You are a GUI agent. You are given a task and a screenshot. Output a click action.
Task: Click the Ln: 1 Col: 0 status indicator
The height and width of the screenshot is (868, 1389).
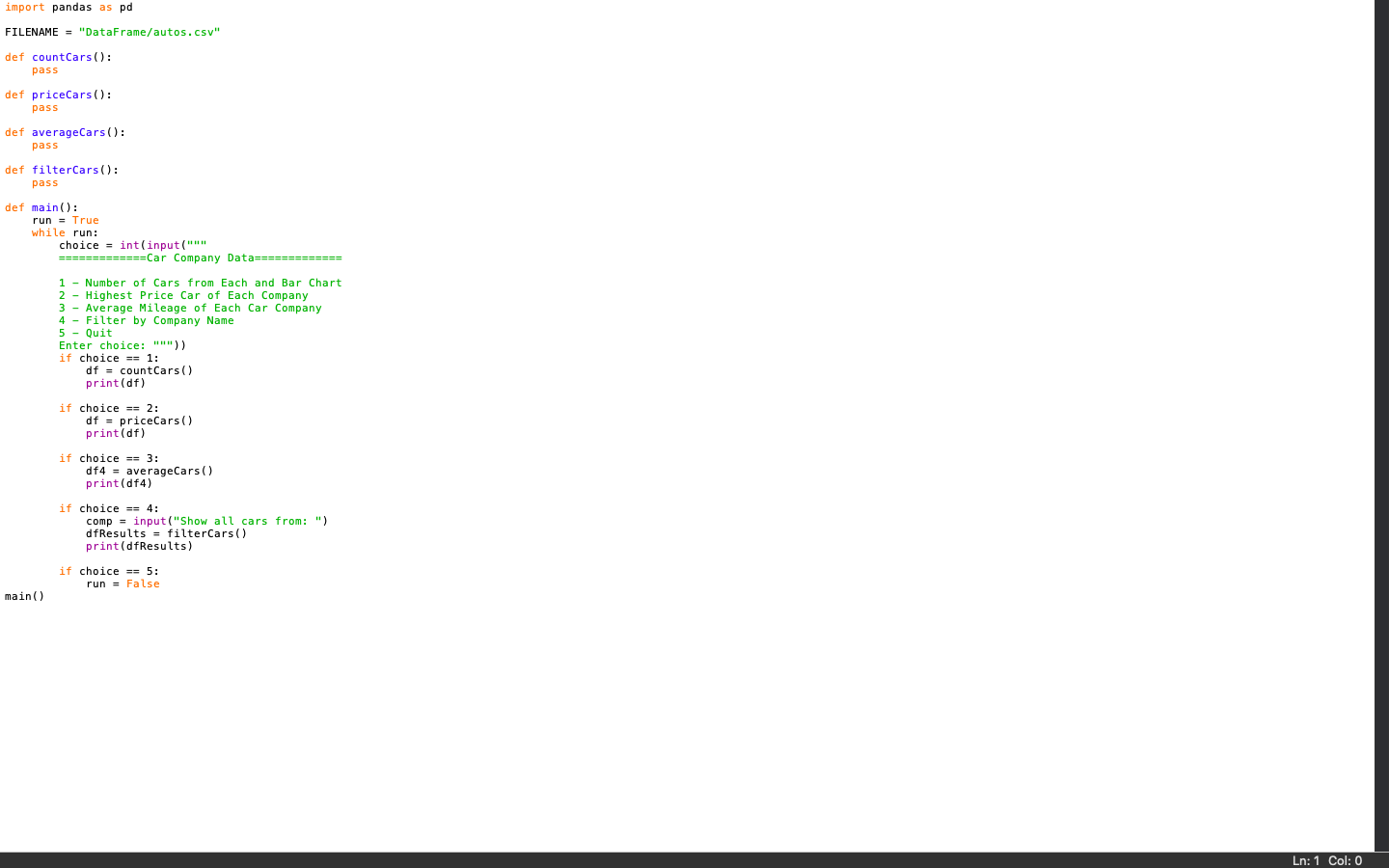coord(1326,859)
